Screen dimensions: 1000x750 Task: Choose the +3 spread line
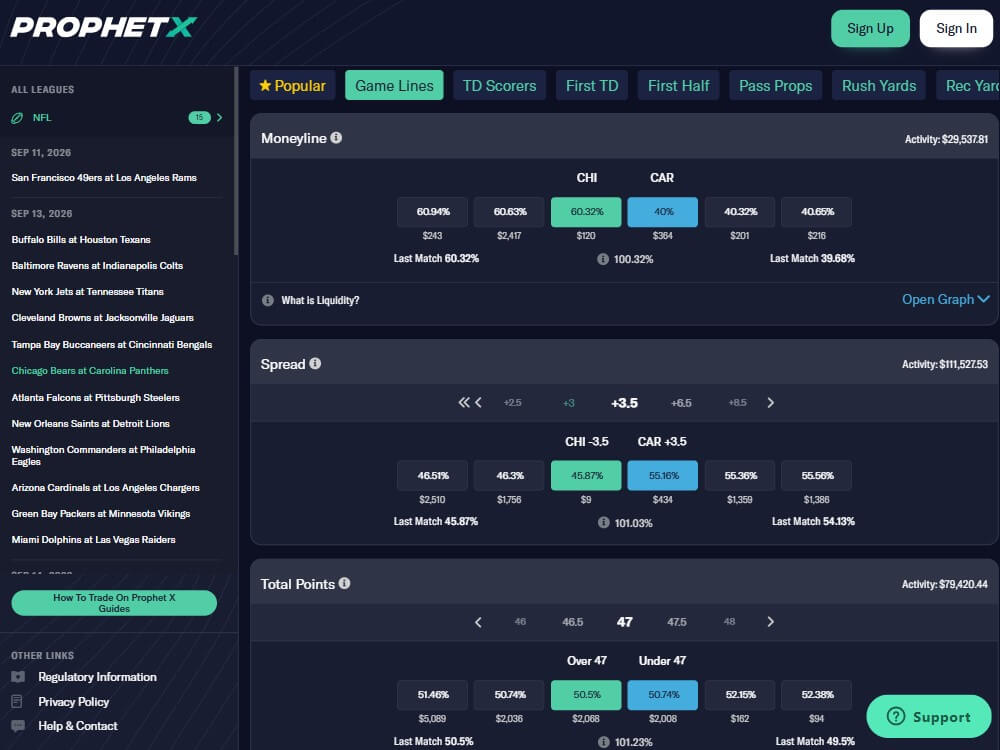tap(569, 402)
